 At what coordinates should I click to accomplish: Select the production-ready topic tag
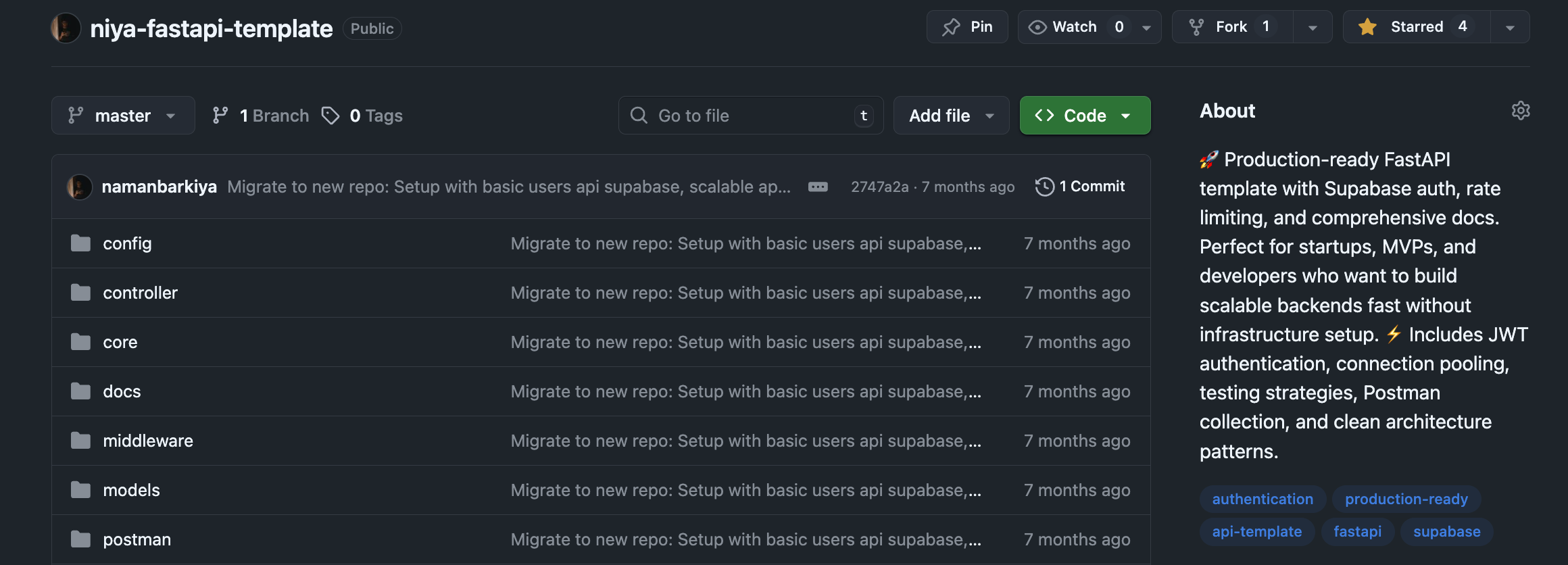[x=1406, y=499]
